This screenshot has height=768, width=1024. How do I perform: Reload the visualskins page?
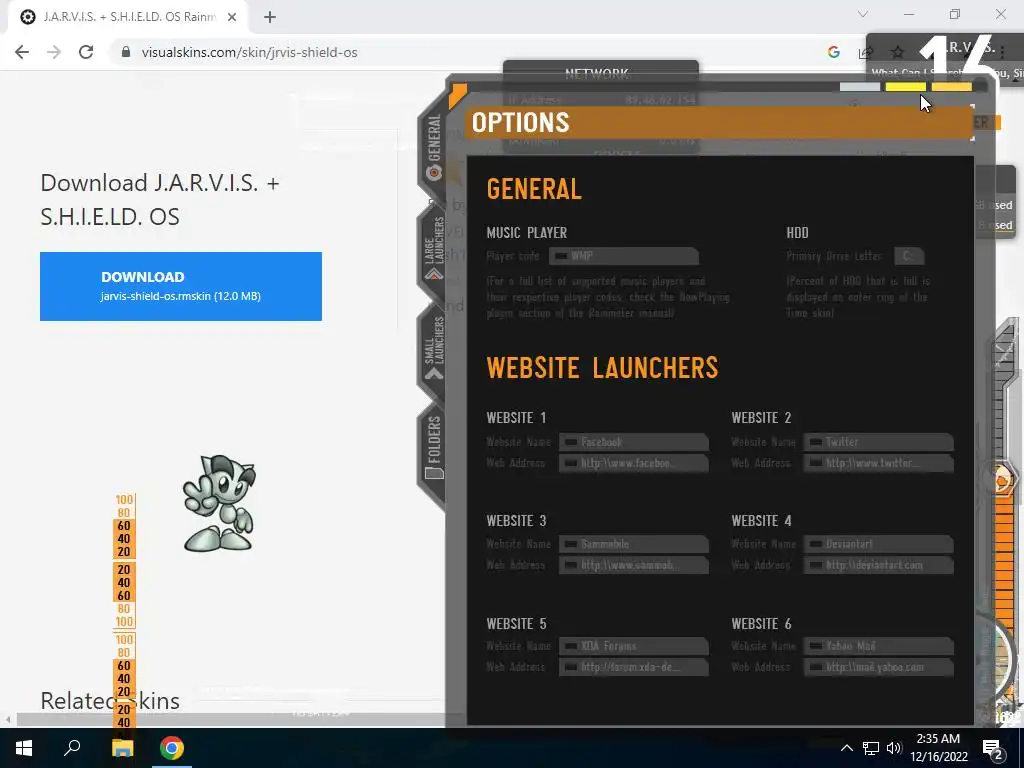tap(86, 52)
